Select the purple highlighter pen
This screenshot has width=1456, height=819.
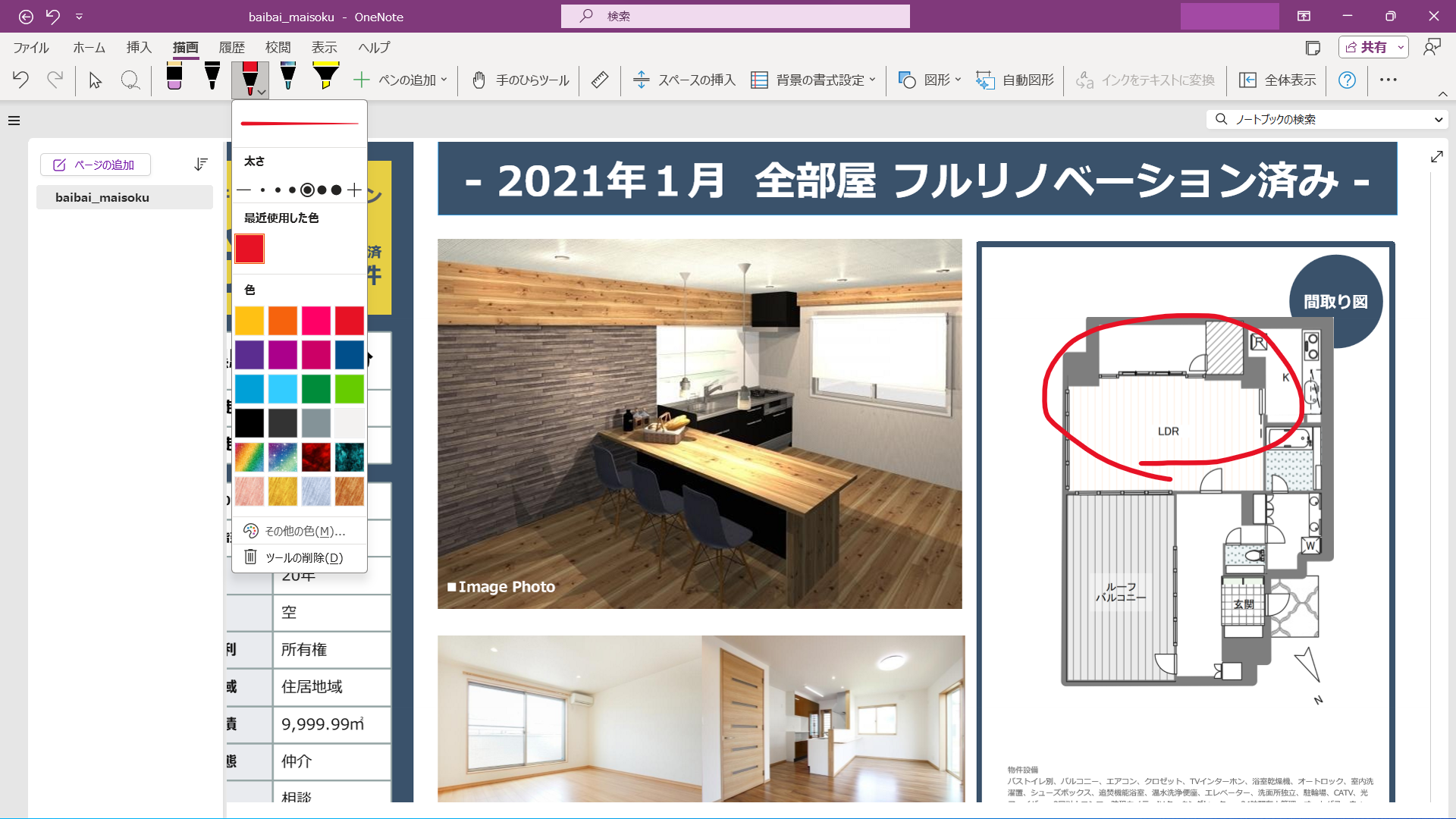(174, 77)
